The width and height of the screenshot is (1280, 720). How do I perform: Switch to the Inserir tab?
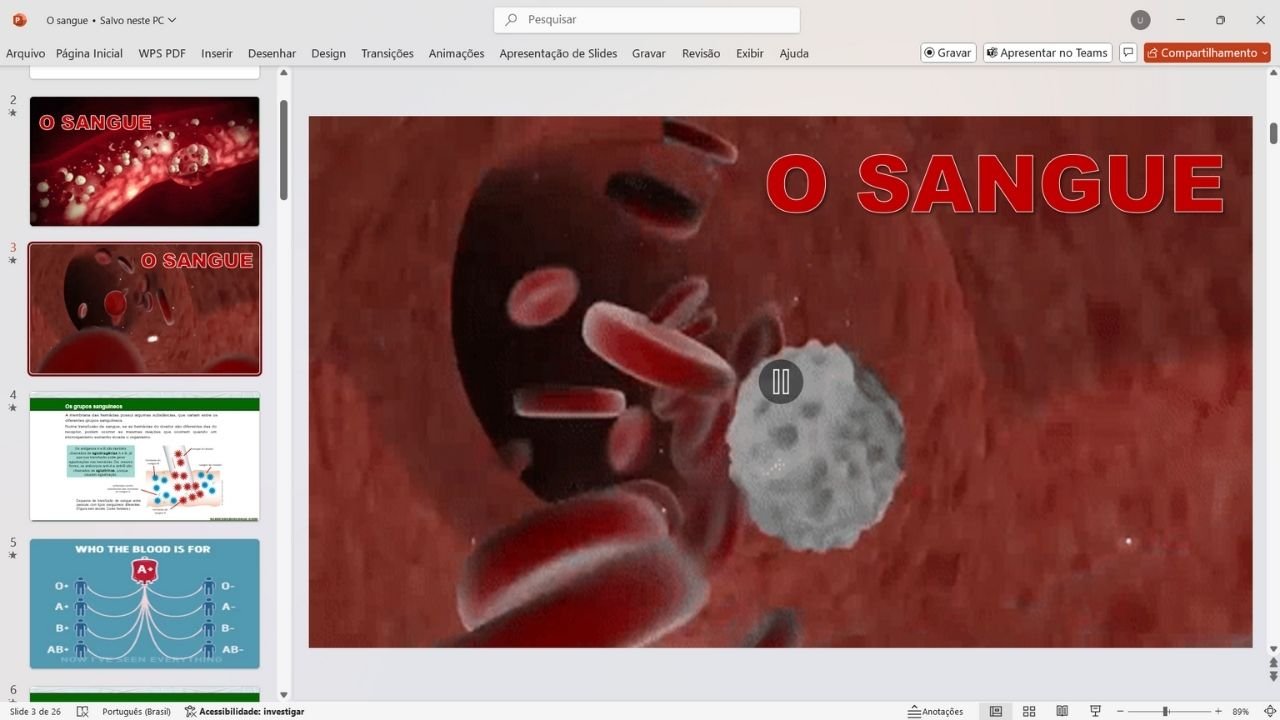pyautogui.click(x=217, y=53)
